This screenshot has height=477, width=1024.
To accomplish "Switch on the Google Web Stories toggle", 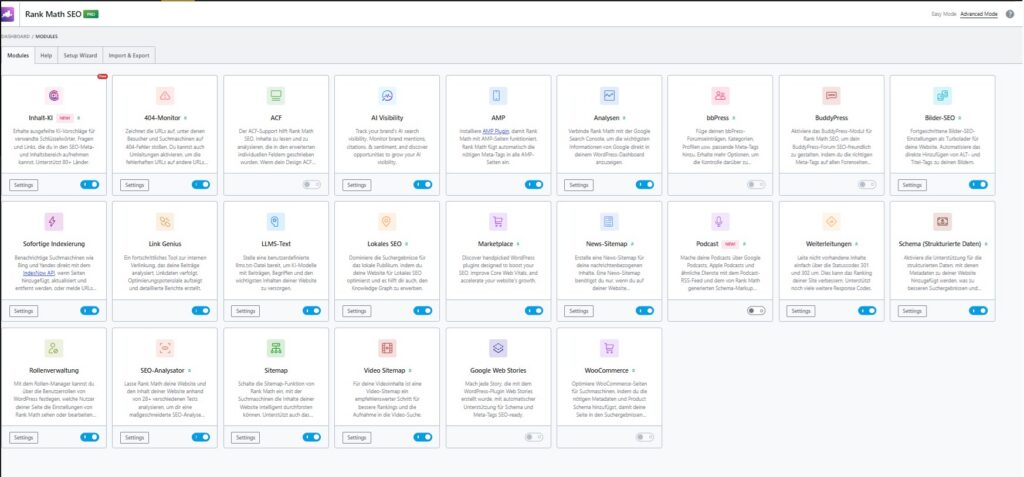I will tap(534, 437).
